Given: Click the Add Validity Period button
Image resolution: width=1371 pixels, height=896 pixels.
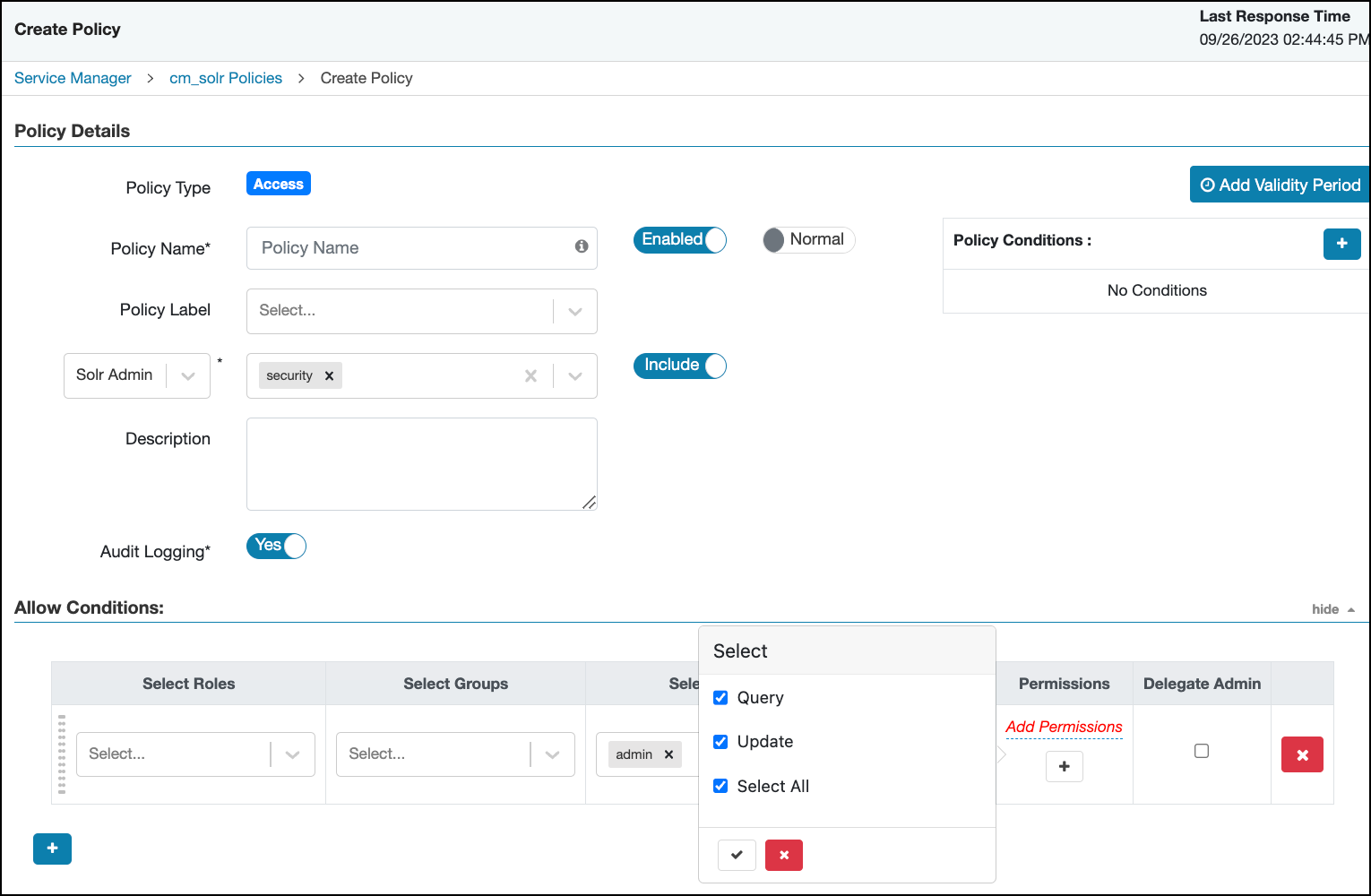Looking at the screenshot, I should tap(1279, 185).
